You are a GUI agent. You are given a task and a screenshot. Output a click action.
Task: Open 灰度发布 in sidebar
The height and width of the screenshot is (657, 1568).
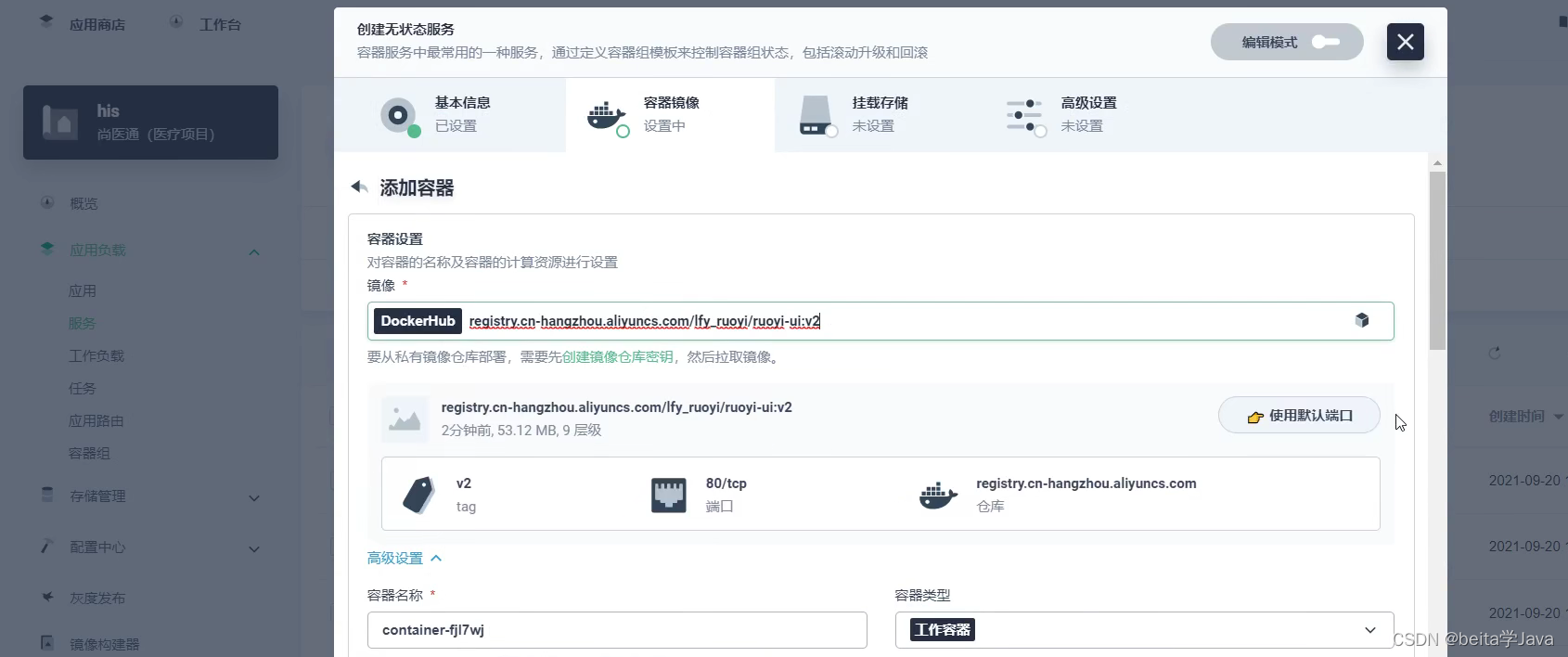97,599
